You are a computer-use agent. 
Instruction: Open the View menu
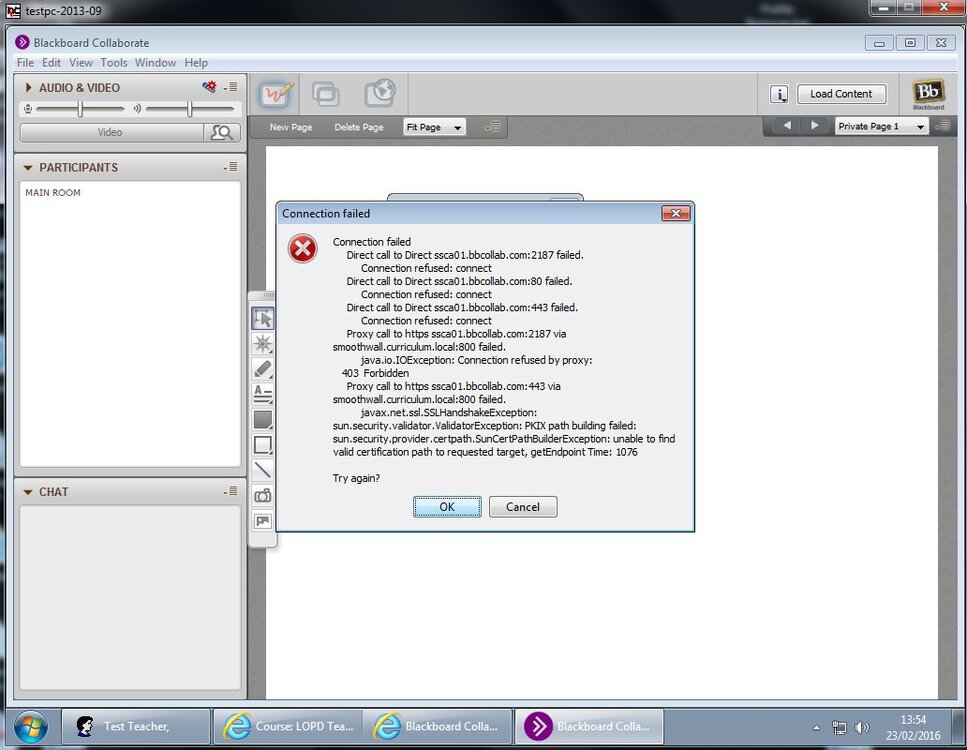81,62
